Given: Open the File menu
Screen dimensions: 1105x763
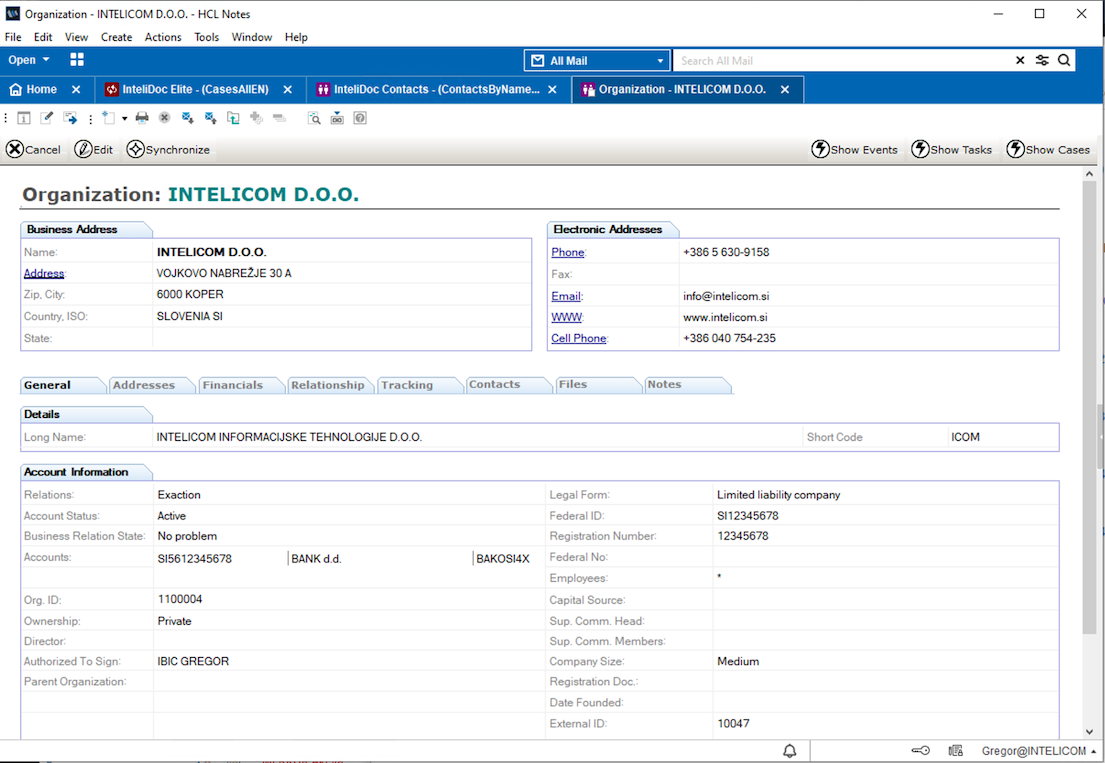Looking at the screenshot, I should click(13, 37).
